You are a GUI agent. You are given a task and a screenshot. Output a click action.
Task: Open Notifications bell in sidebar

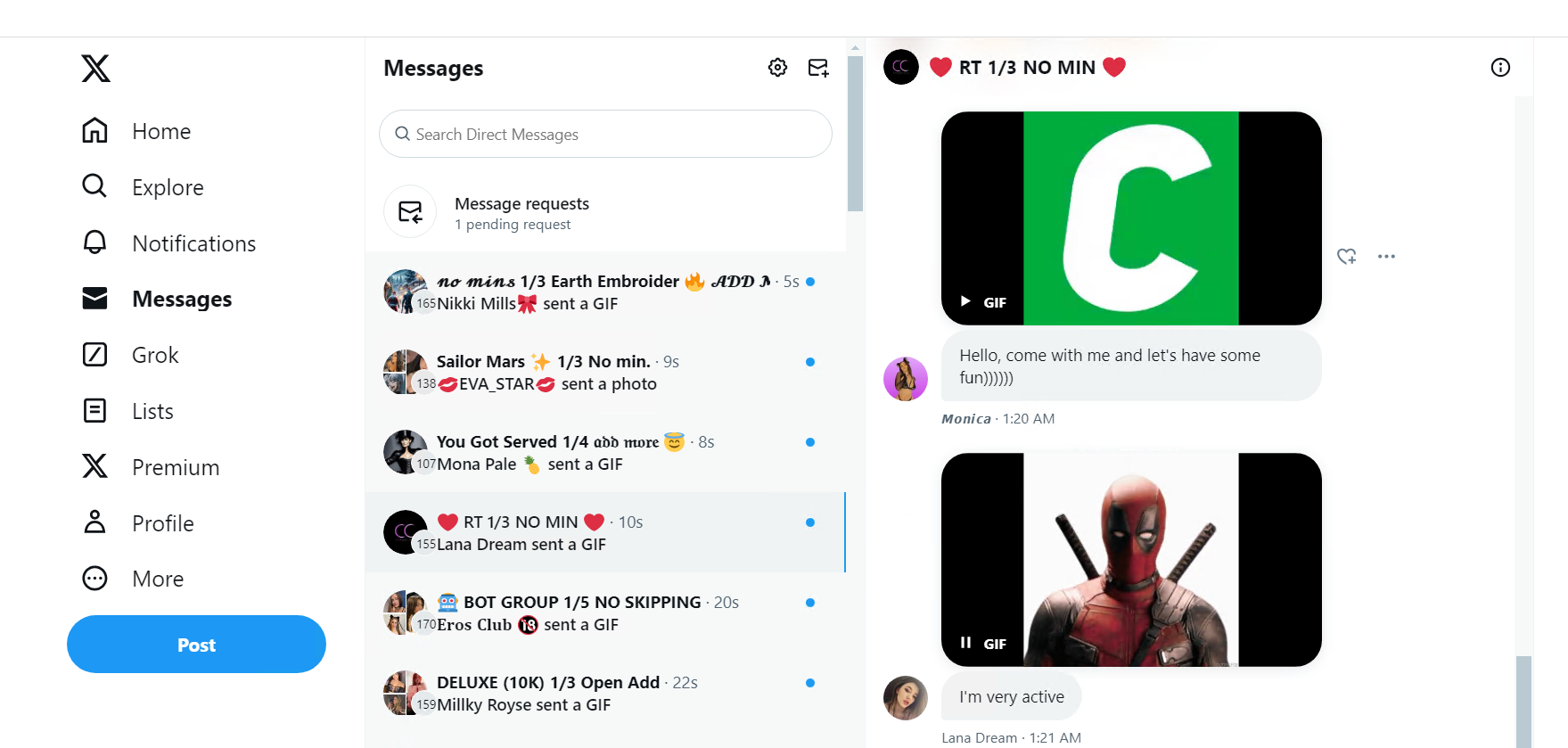[x=169, y=243]
